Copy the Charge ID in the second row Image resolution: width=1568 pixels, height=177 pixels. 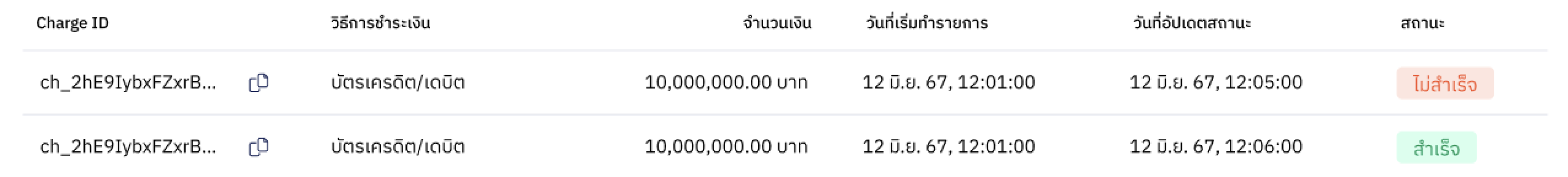(259, 147)
